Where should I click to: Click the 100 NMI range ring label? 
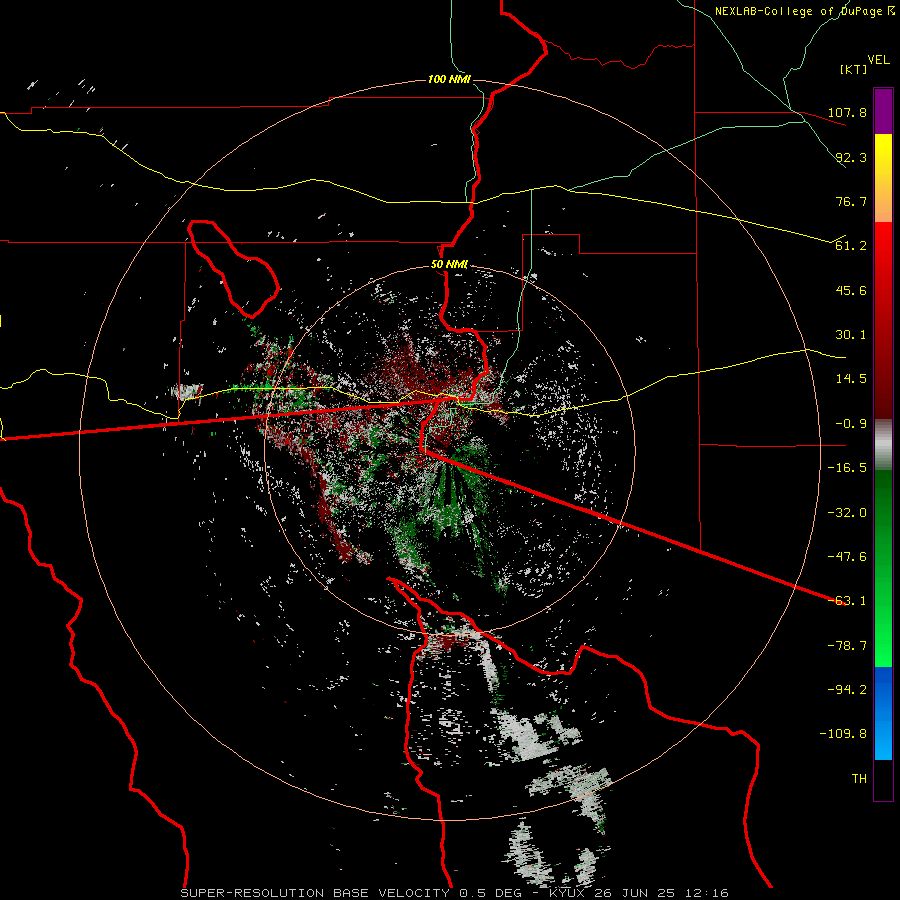tap(449, 79)
